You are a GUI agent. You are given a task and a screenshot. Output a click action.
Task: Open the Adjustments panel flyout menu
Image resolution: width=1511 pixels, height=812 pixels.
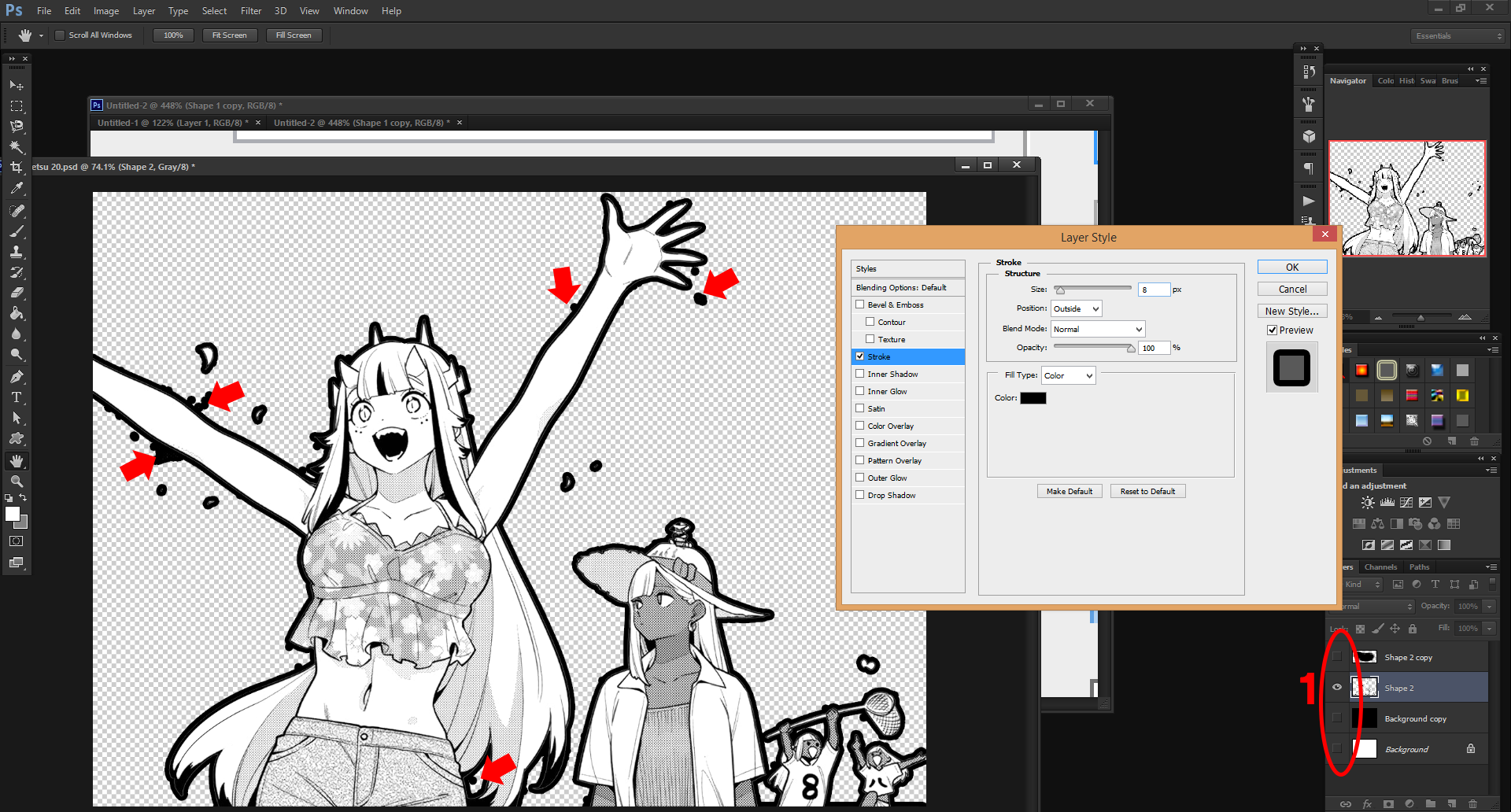click(x=1491, y=471)
